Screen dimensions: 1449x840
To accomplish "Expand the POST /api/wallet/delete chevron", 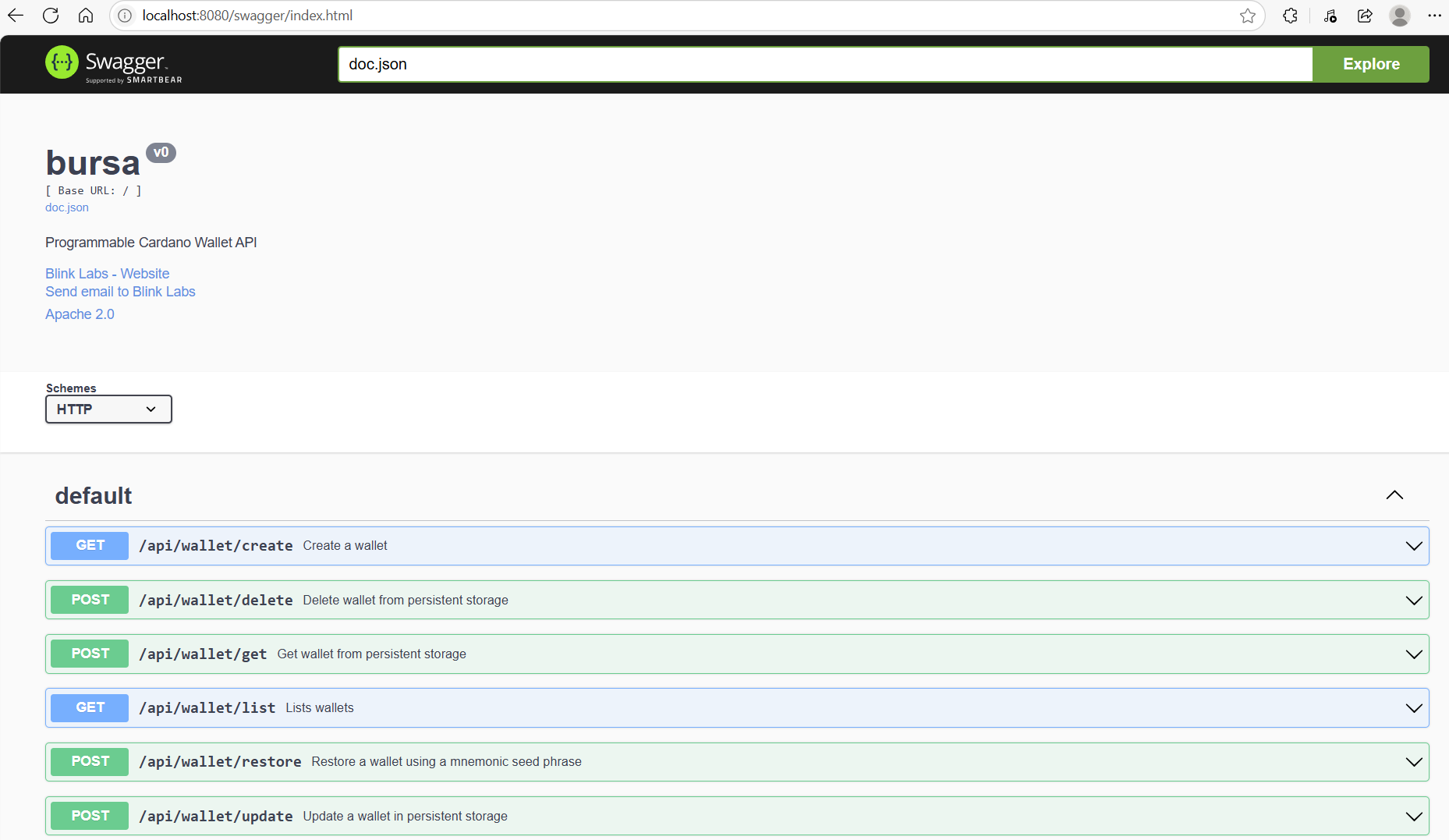I will (x=1413, y=601).
